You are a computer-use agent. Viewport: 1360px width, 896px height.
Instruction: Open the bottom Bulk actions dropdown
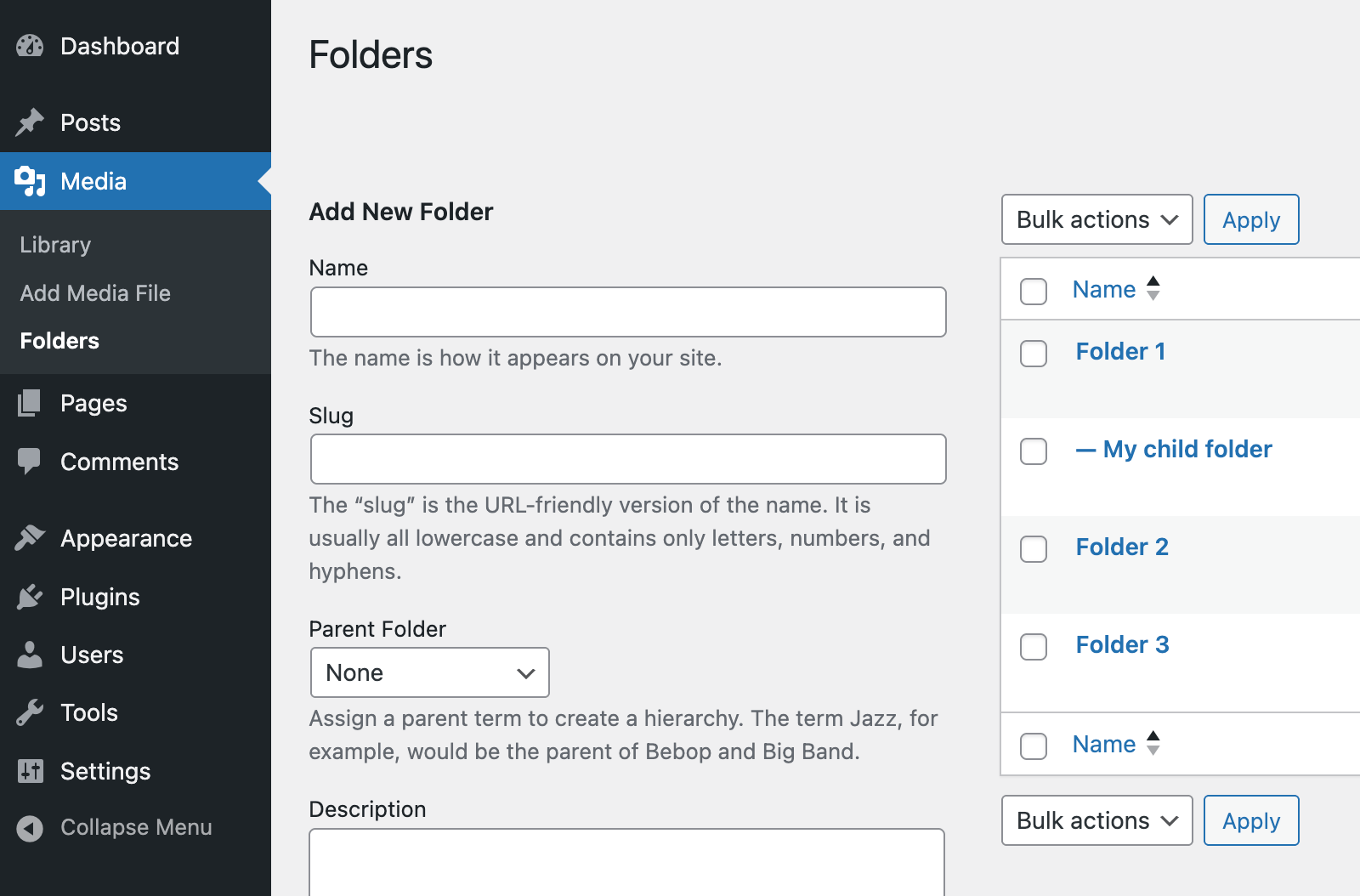[1096, 820]
